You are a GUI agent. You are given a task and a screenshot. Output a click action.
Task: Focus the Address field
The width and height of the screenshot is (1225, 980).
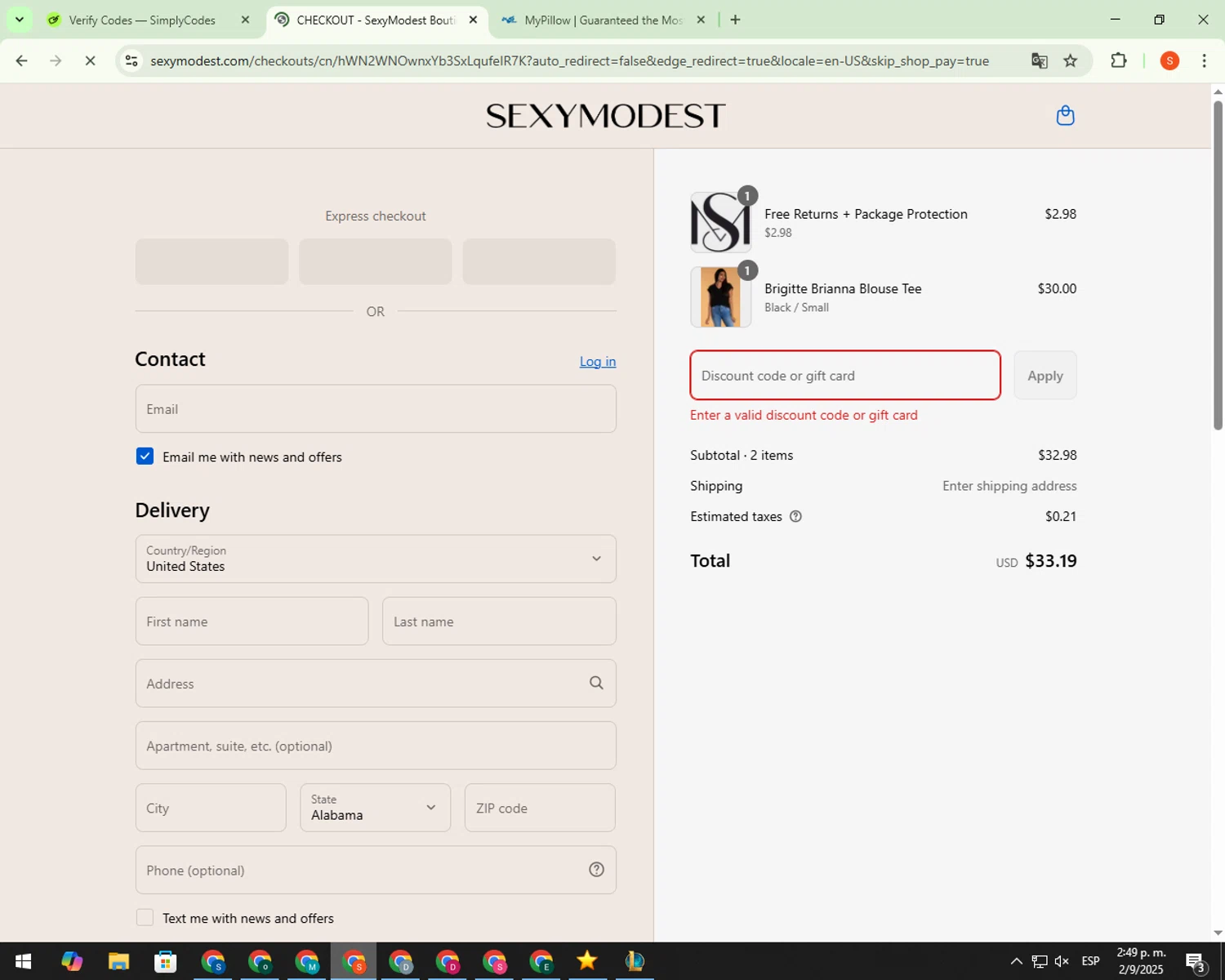click(376, 683)
